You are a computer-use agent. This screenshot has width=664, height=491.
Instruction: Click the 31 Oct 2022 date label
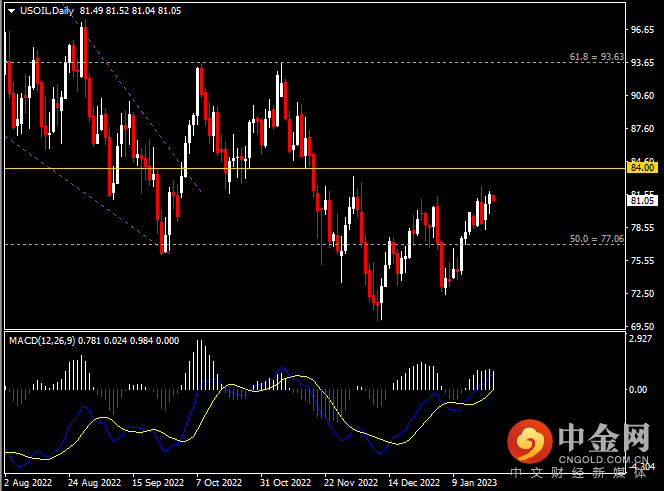click(x=285, y=483)
